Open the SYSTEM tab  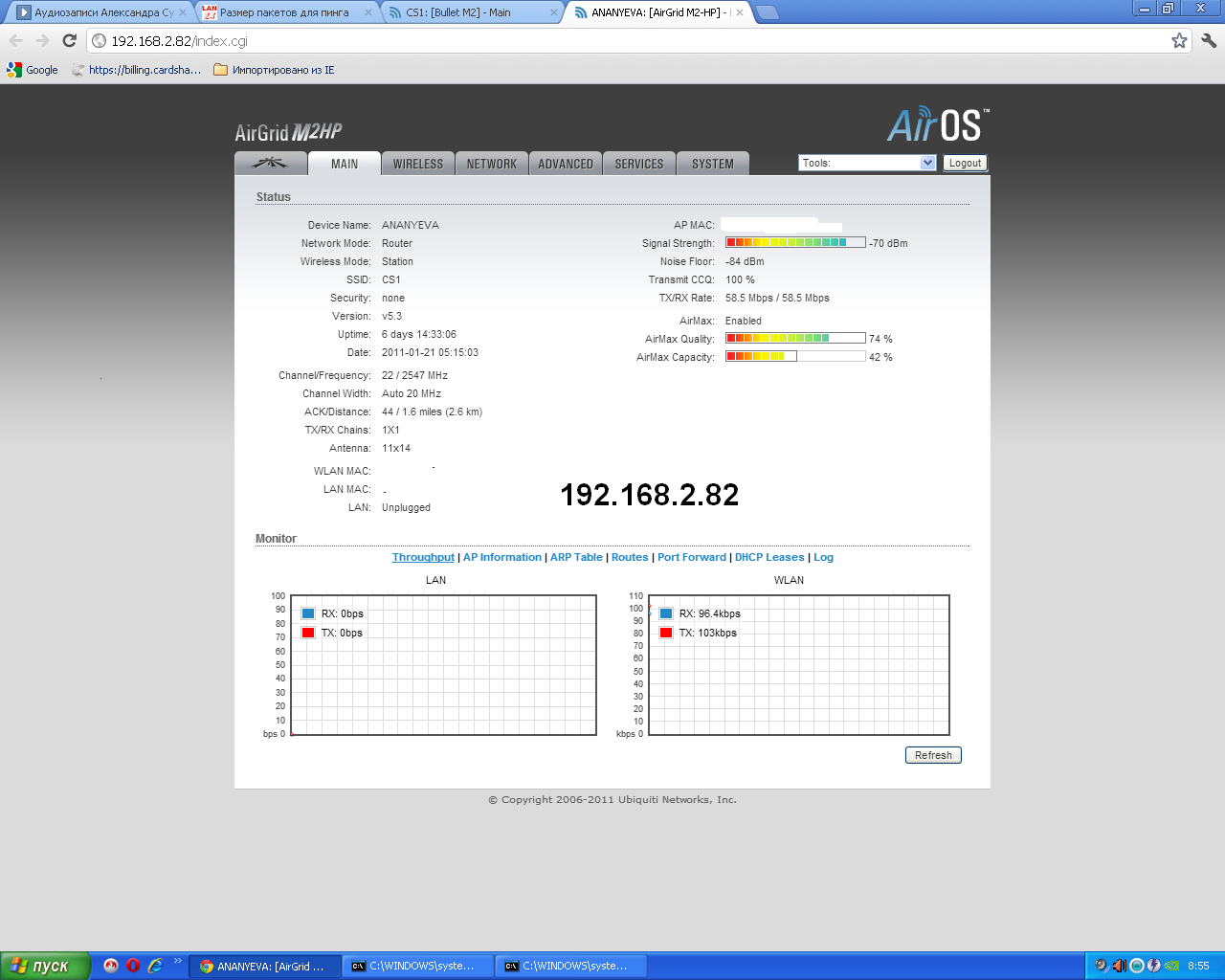pyautogui.click(x=713, y=164)
